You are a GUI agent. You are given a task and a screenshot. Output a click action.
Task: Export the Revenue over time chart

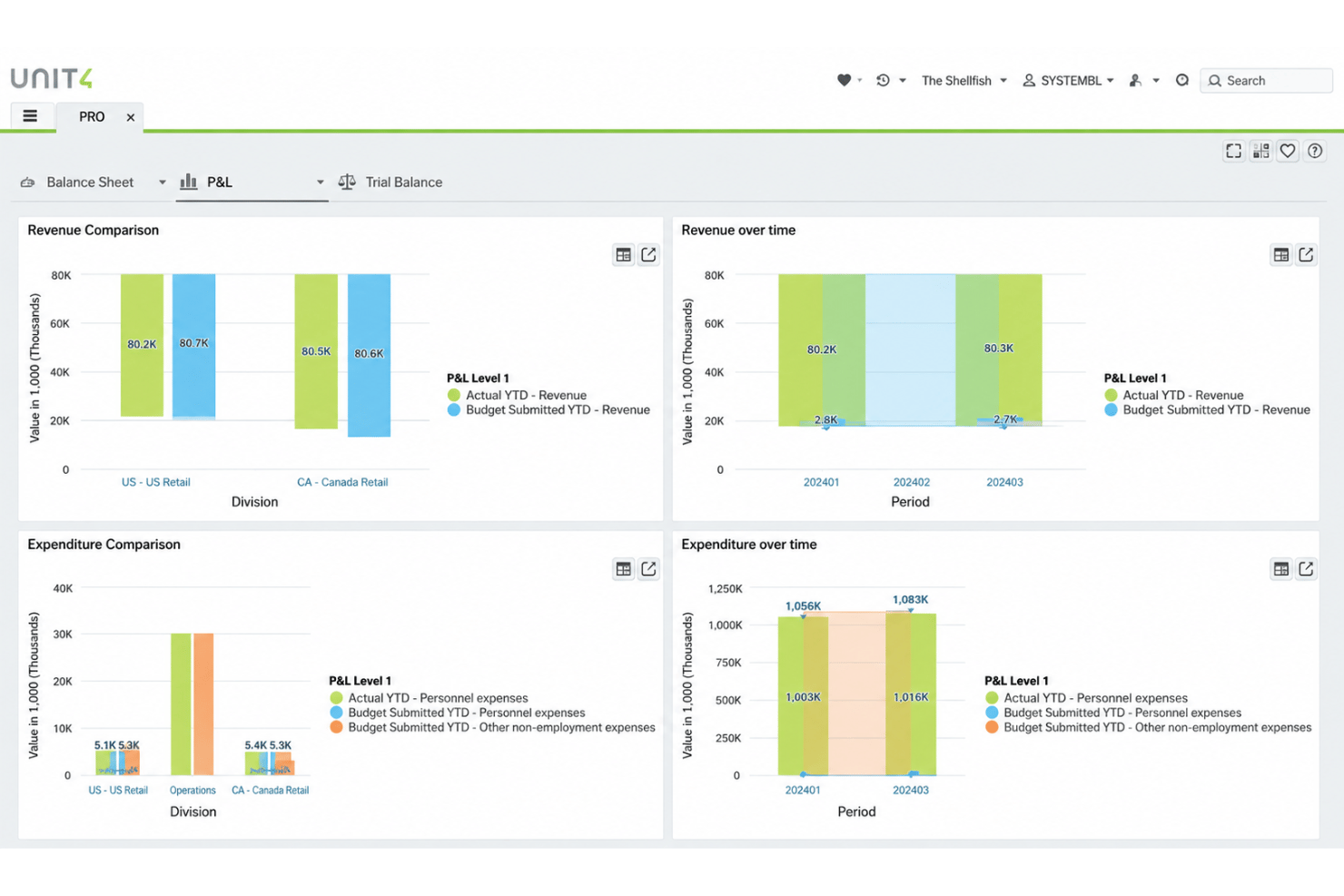click(1306, 255)
